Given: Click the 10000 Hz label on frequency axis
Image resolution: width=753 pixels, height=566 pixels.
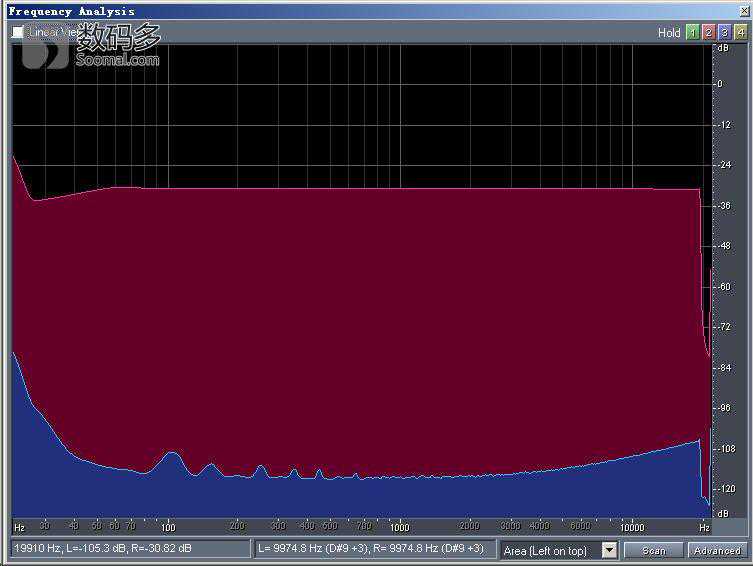Looking at the screenshot, I should click(x=632, y=526).
